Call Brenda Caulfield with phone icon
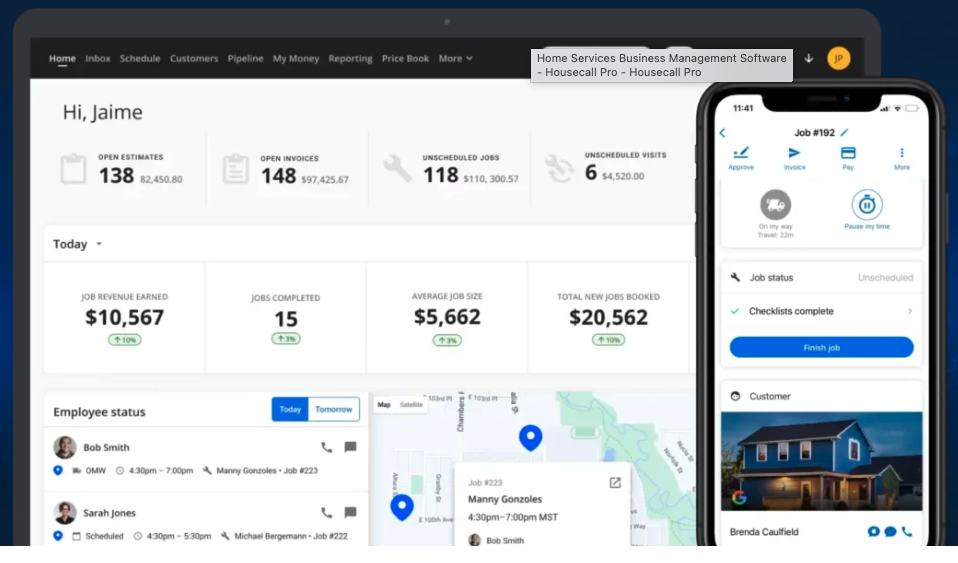Screen dimensions: 958x563 point(907,532)
